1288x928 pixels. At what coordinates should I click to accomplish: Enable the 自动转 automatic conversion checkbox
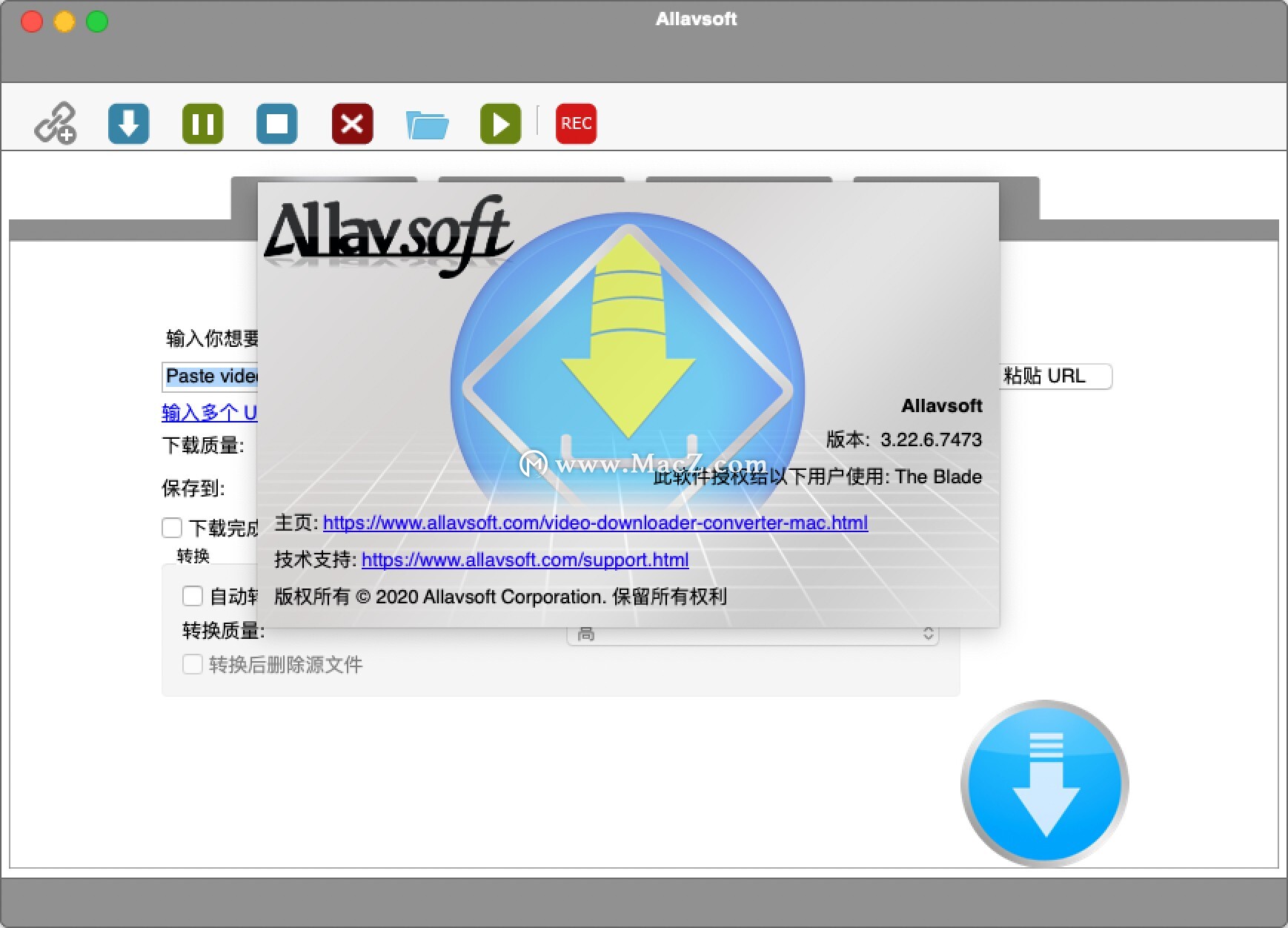(193, 596)
